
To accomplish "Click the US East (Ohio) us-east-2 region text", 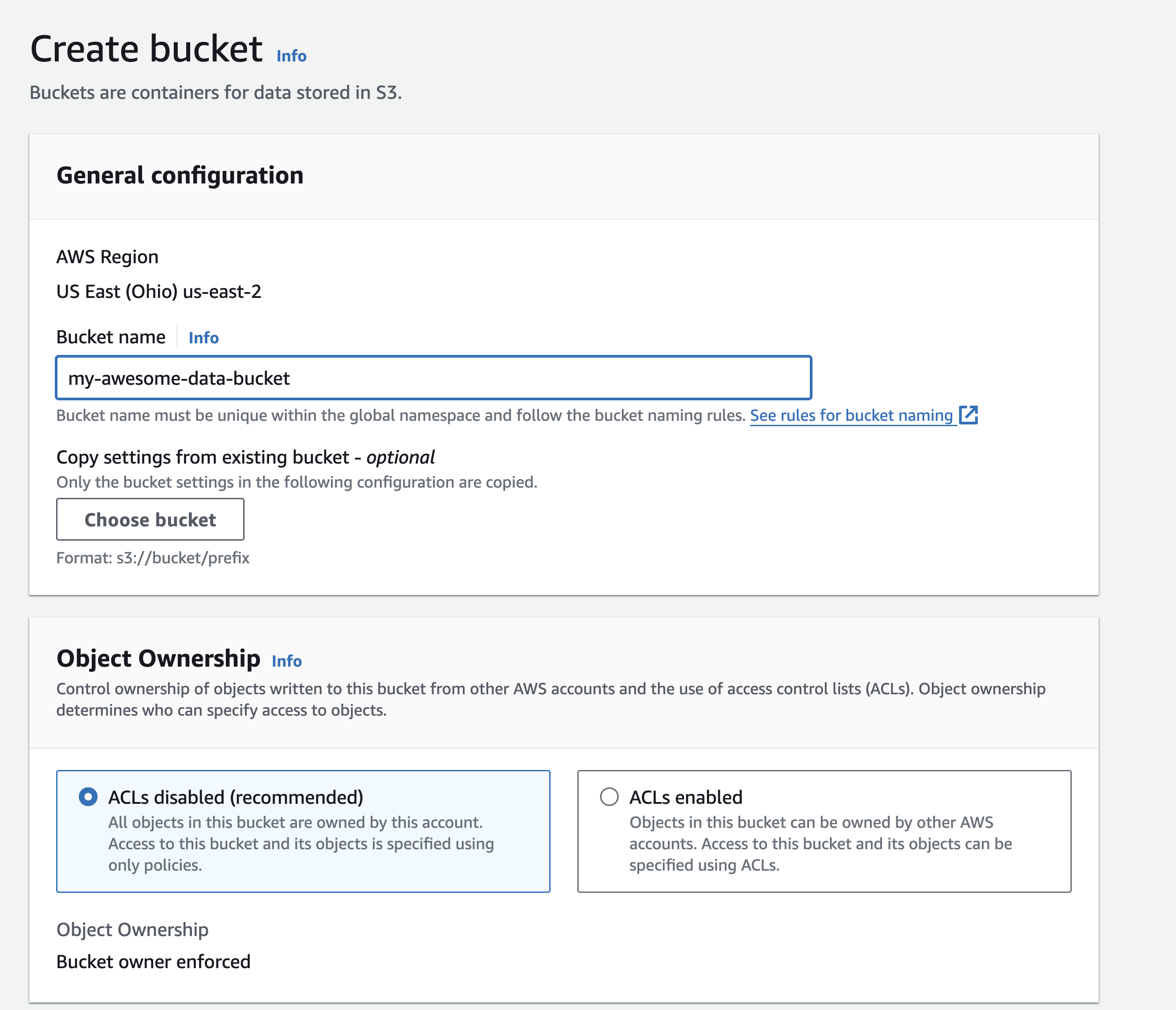I will pos(159,292).
